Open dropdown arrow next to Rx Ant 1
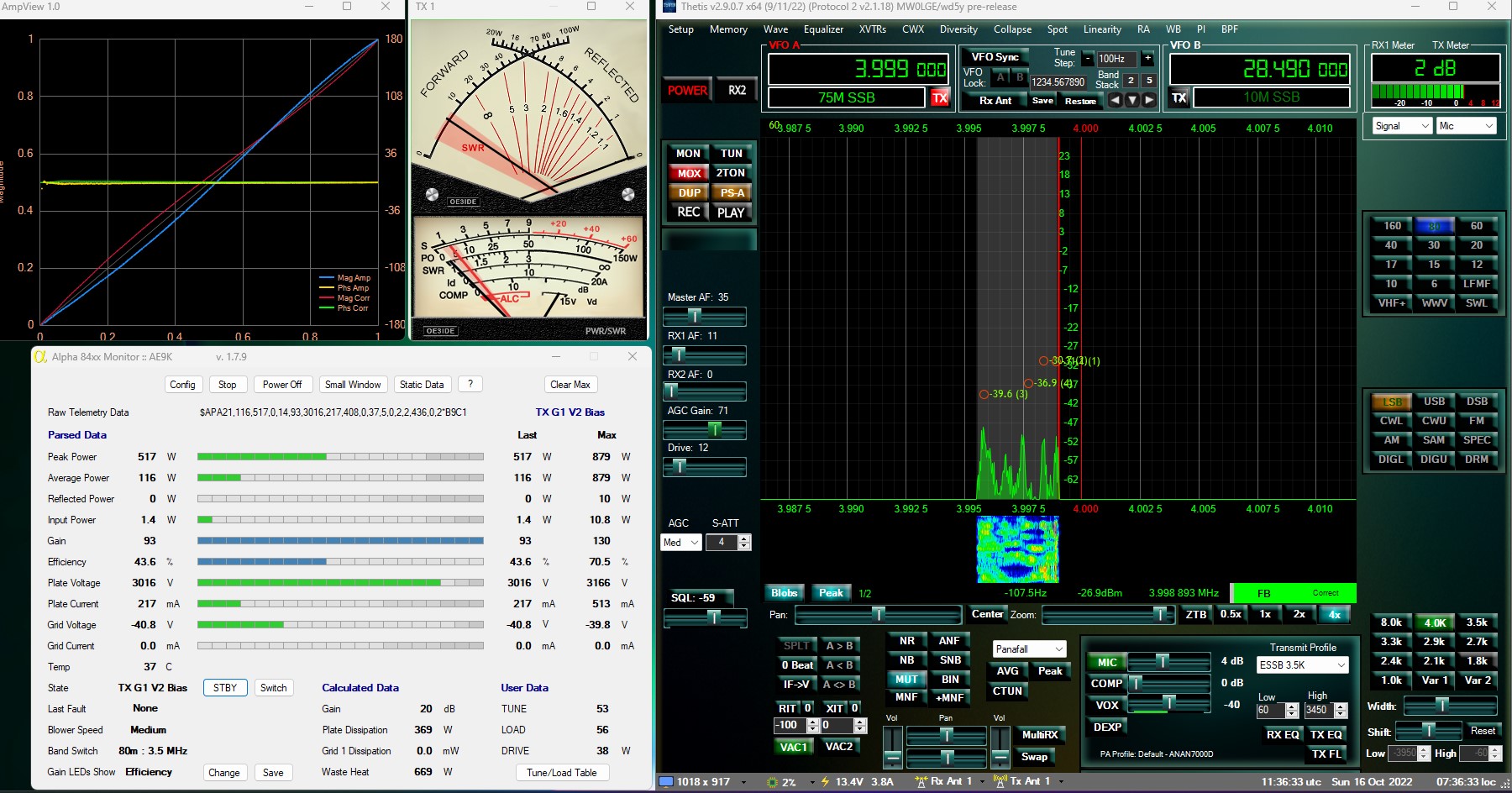 click(981, 782)
